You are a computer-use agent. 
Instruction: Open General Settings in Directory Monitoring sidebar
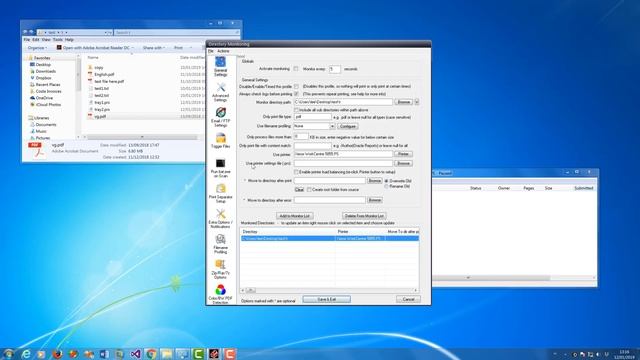coord(220,66)
